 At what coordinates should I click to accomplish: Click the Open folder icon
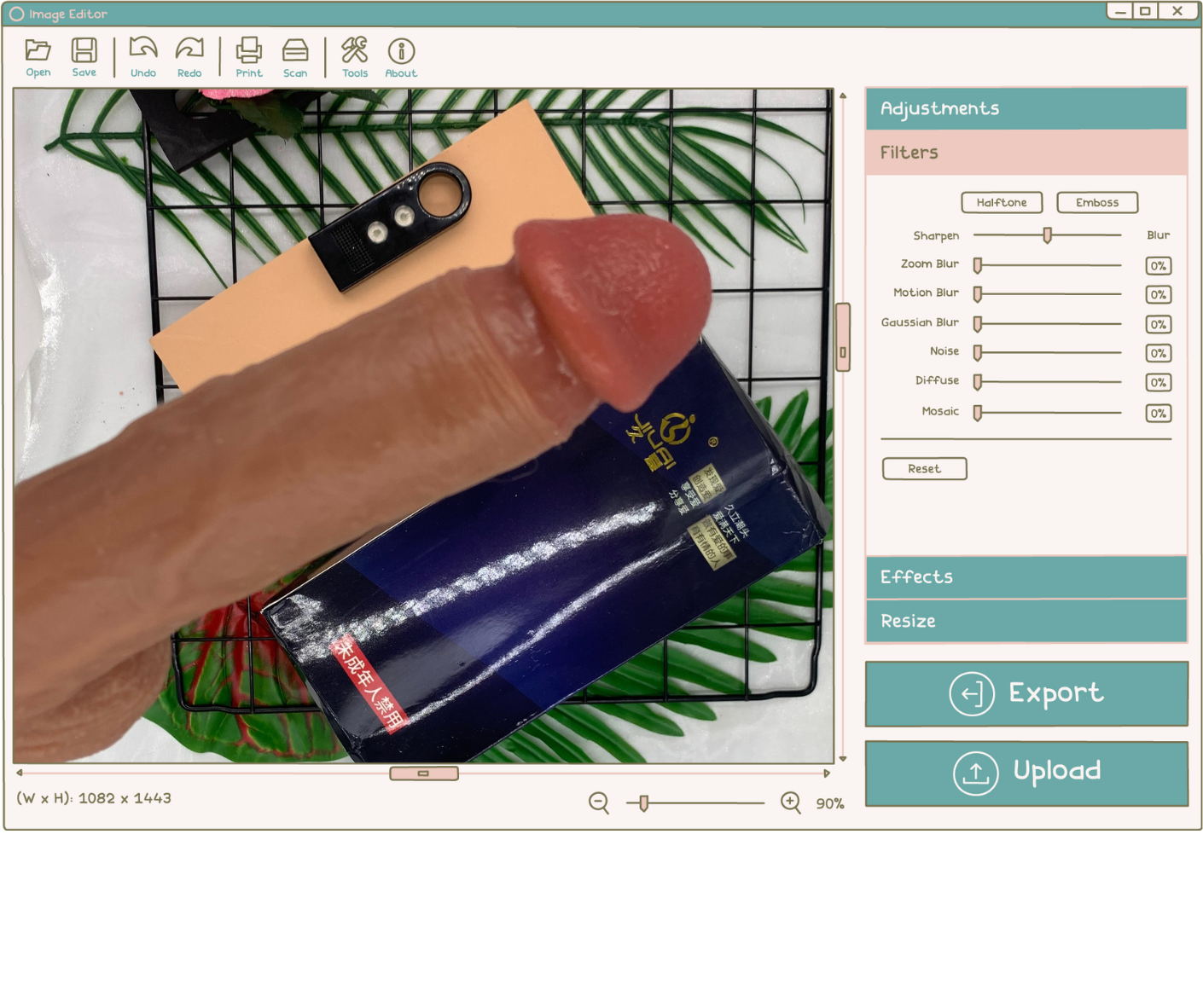pos(38,51)
